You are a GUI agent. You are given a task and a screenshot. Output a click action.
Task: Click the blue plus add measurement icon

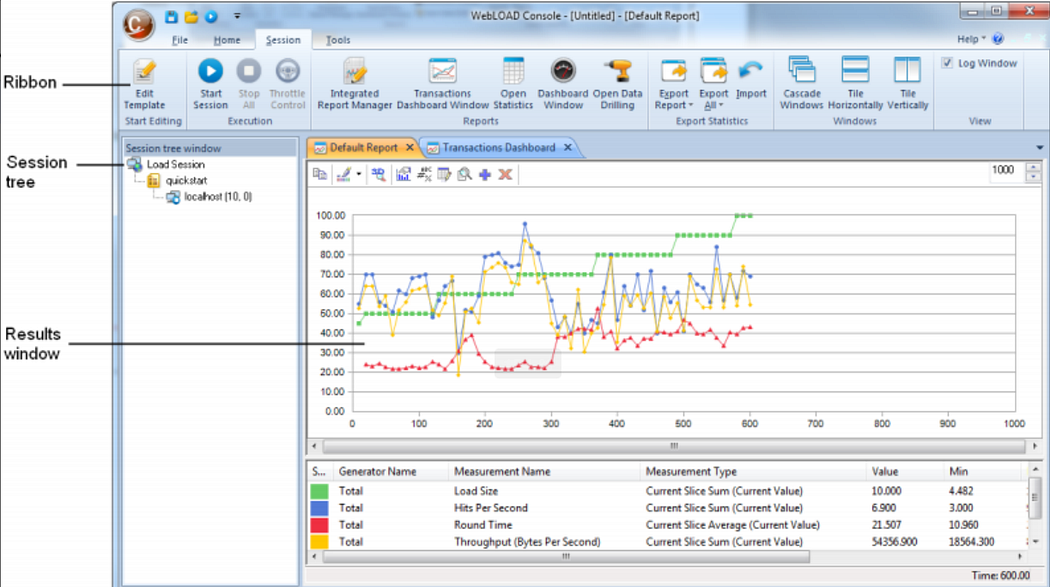coord(485,175)
